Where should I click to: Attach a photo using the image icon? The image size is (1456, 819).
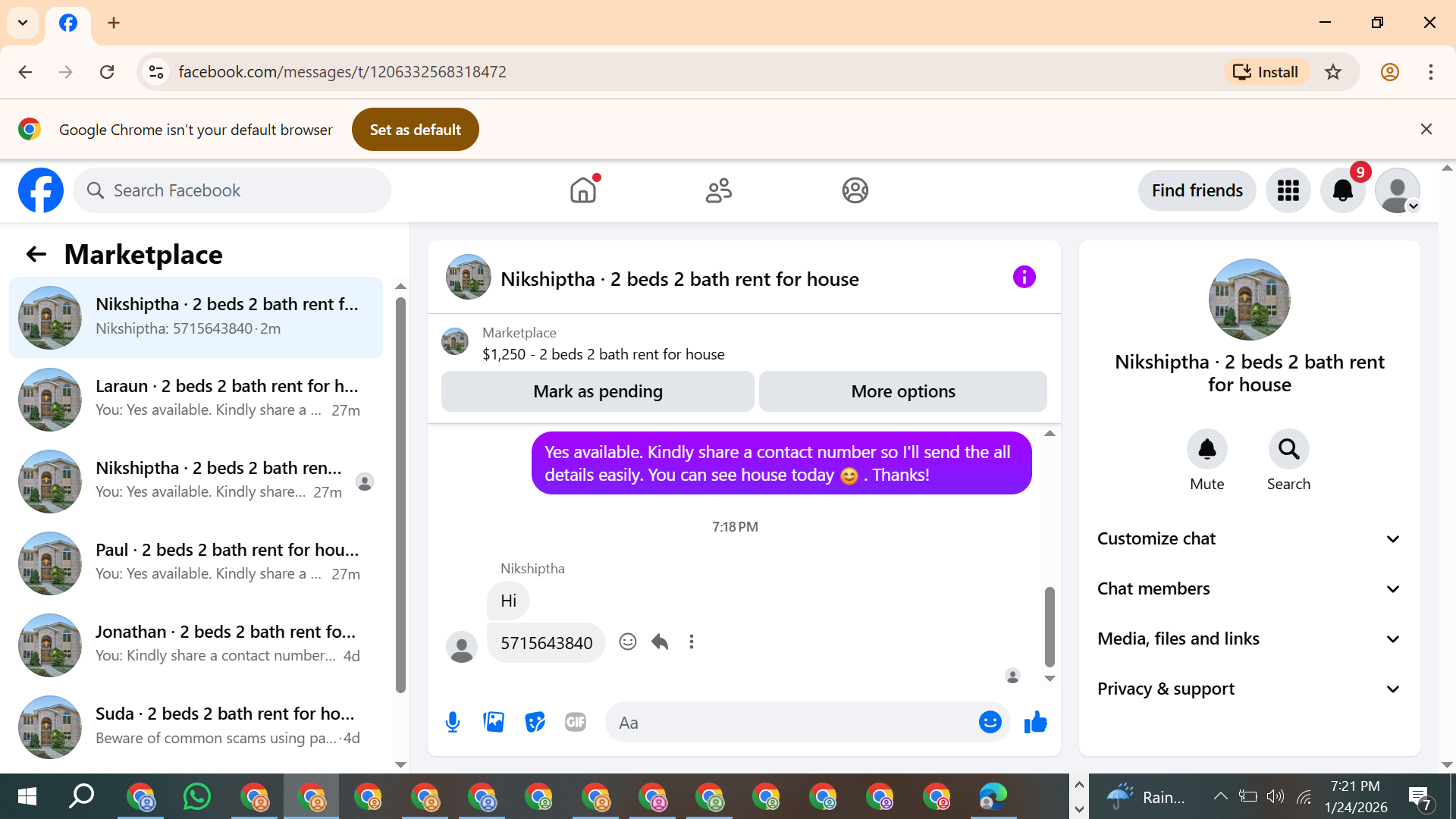pyautogui.click(x=494, y=722)
